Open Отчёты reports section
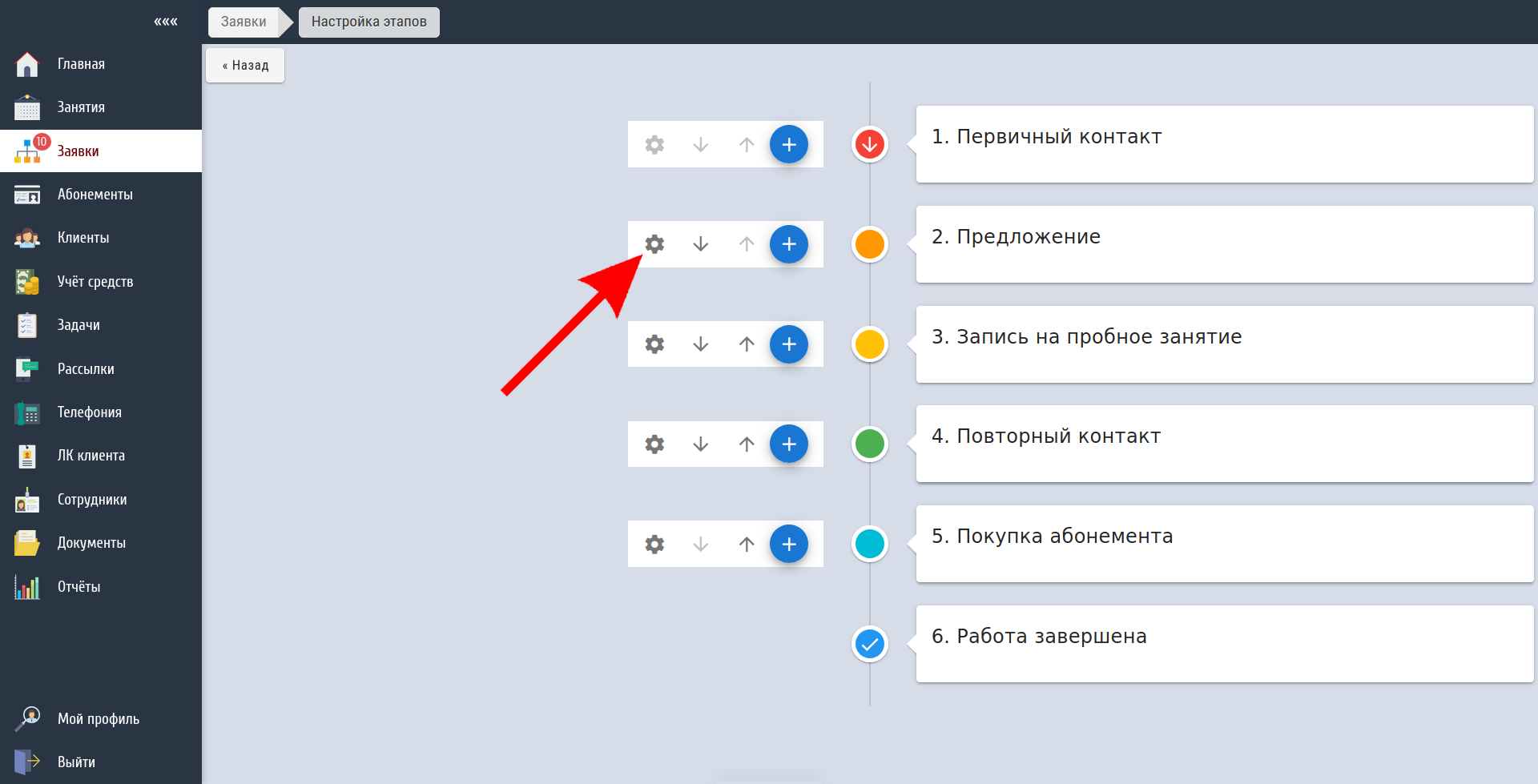 pyautogui.click(x=101, y=587)
